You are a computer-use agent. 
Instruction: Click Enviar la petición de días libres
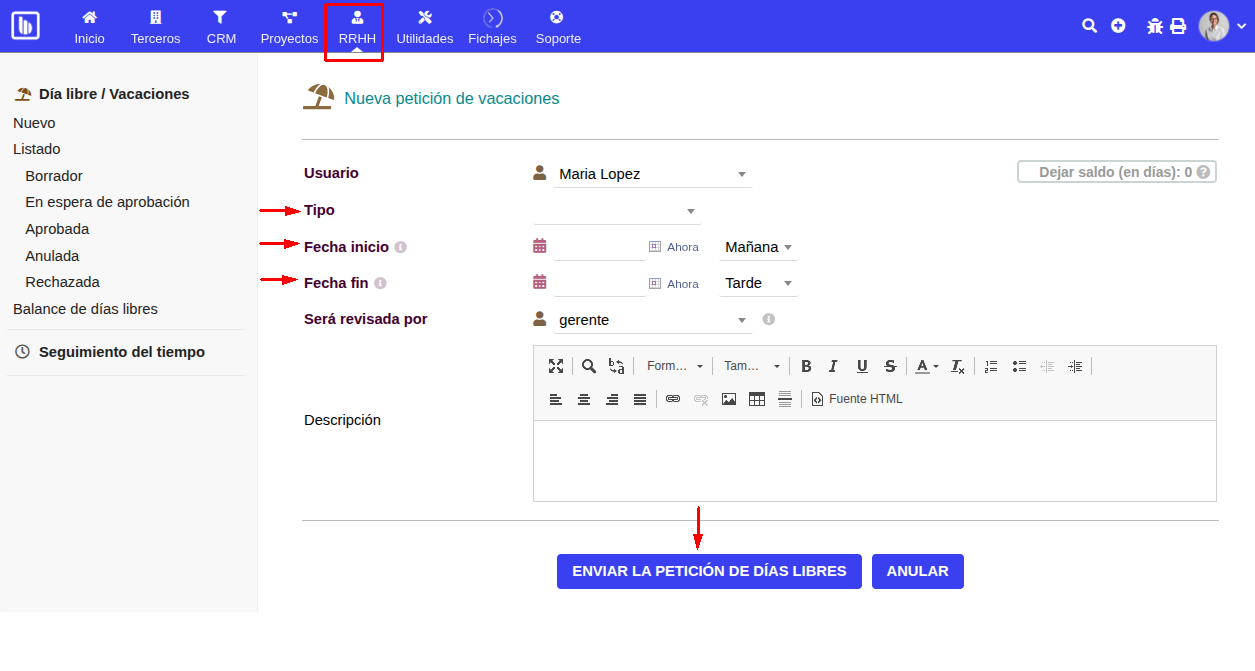(x=709, y=571)
